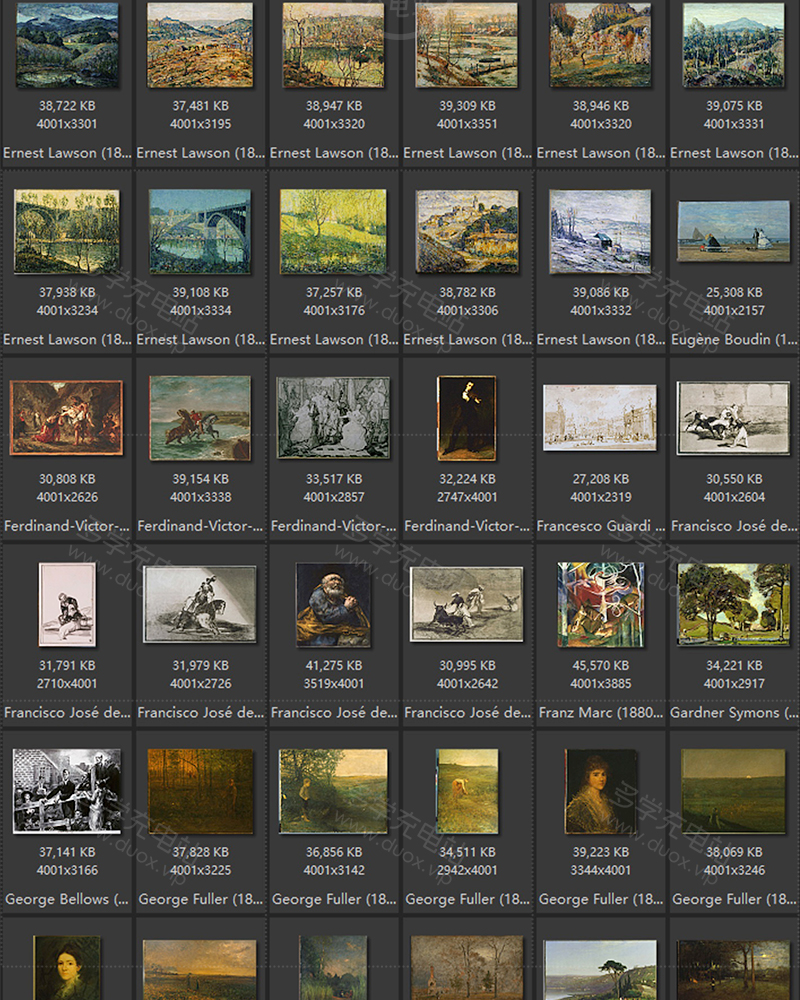The width and height of the screenshot is (800, 1000).
Task: Open the Goya old man praying painting
Action: (333, 604)
